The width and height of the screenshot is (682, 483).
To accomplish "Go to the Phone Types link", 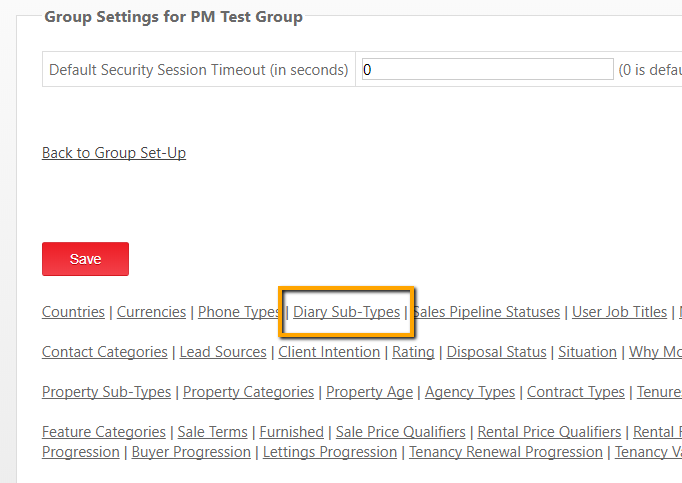I will point(238,312).
